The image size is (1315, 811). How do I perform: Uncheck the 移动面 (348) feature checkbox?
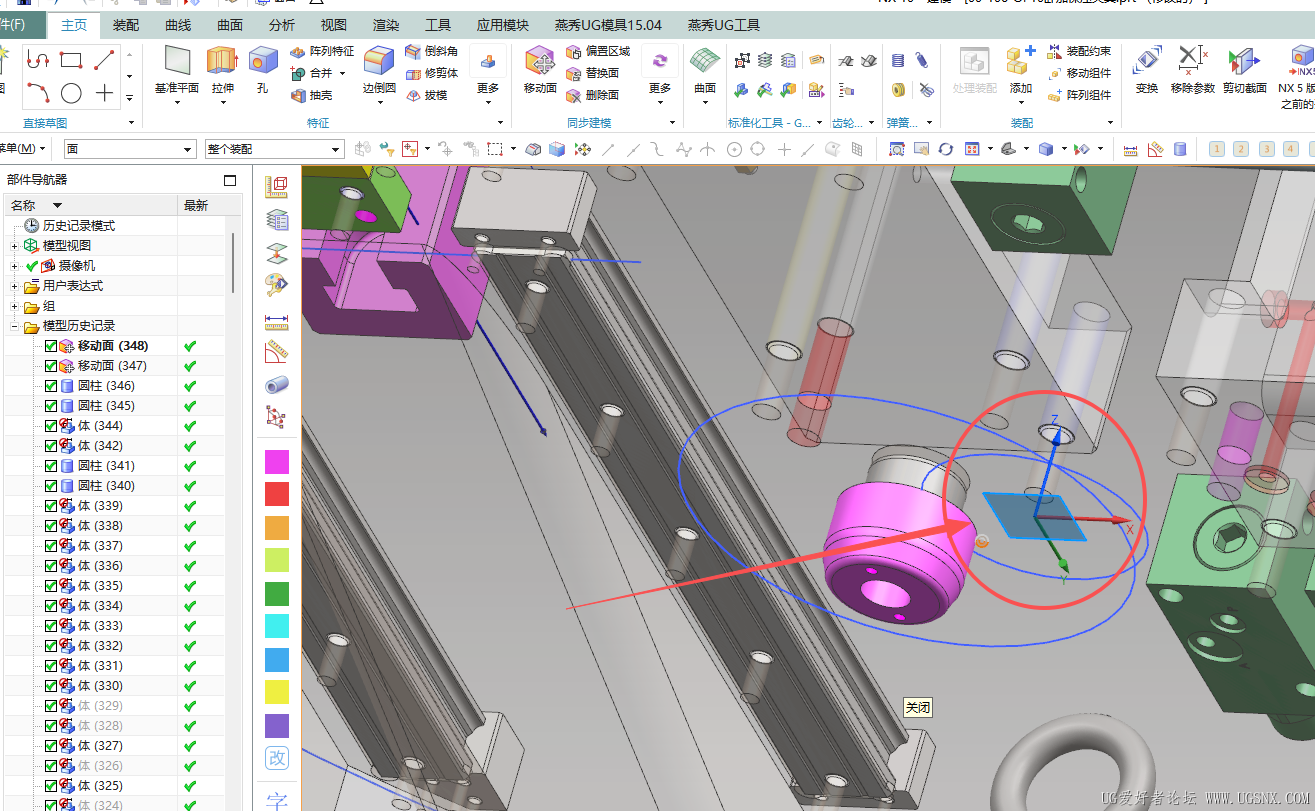[x=51, y=346]
